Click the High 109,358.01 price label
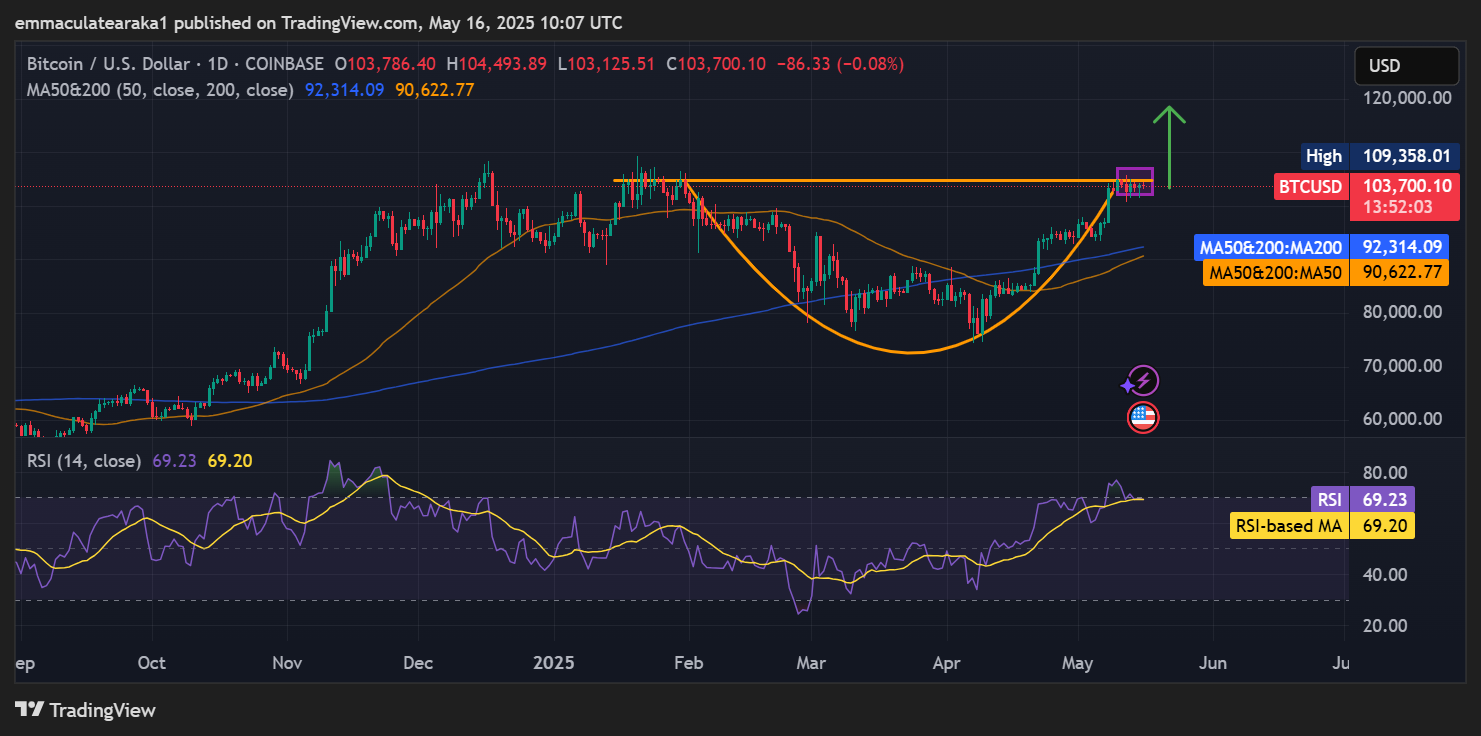 tap(1380, 156)
